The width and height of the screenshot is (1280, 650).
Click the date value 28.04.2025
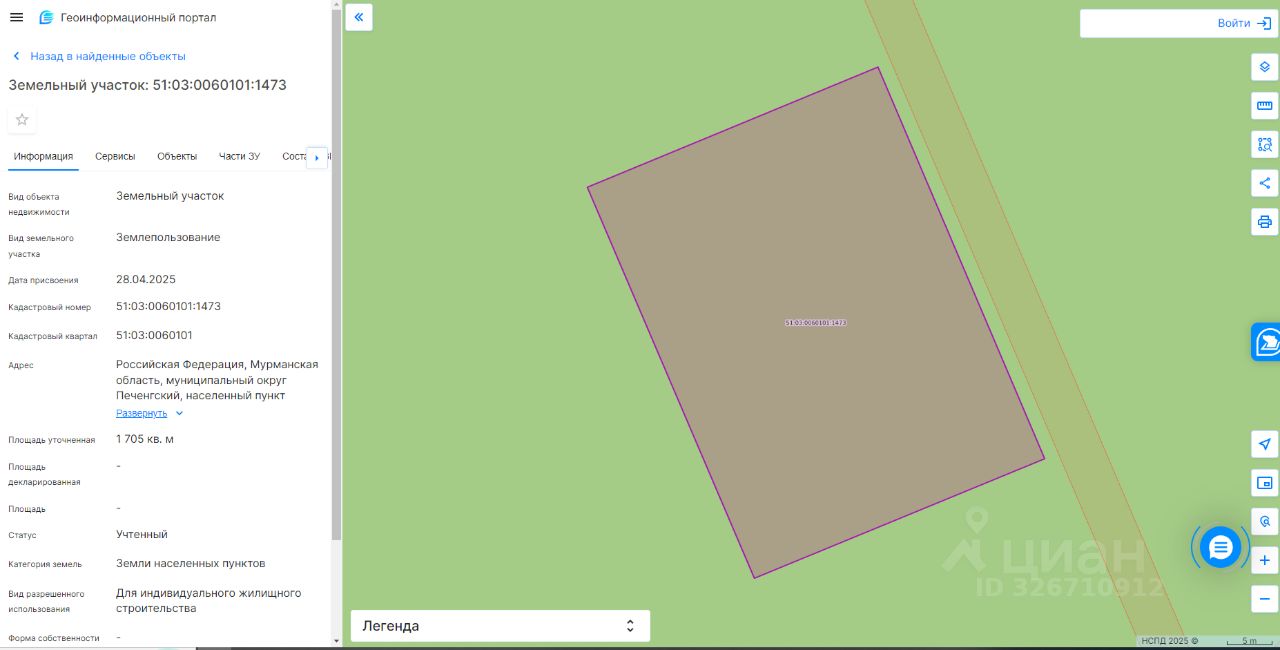point(146,279)
